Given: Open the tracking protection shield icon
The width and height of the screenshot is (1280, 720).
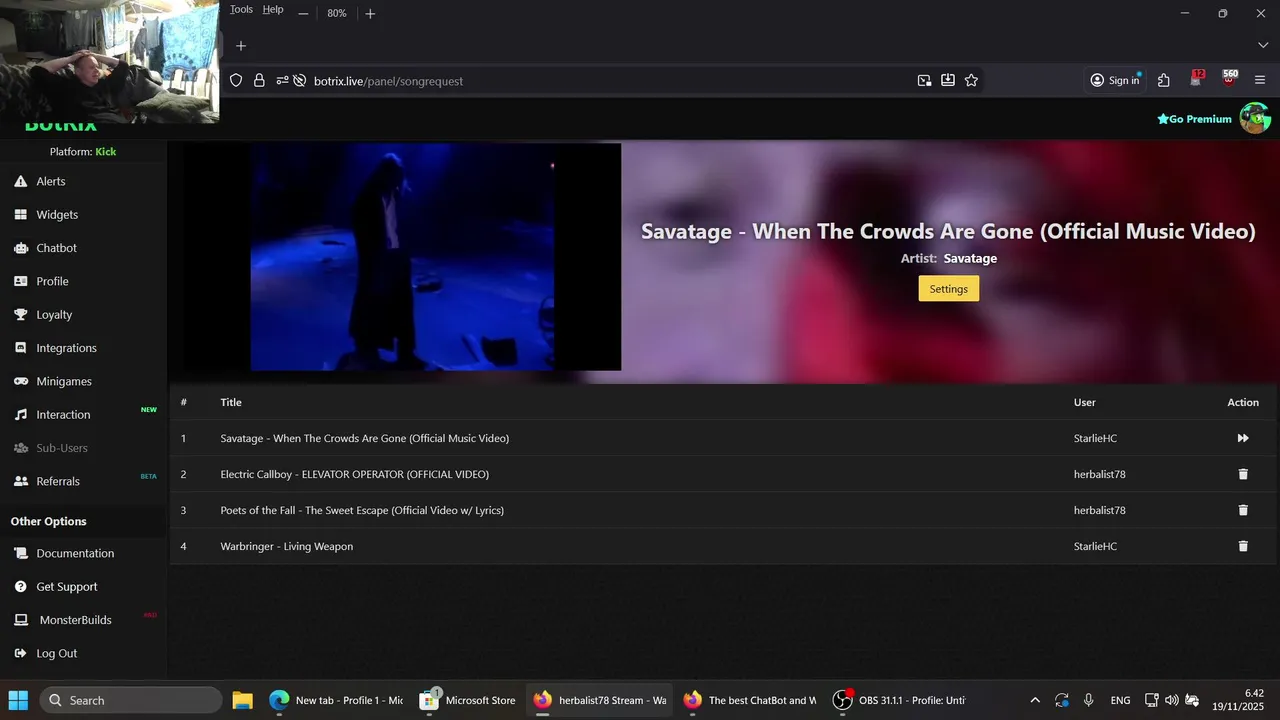Looking at the screenshot, I should [x=236, y=81].
